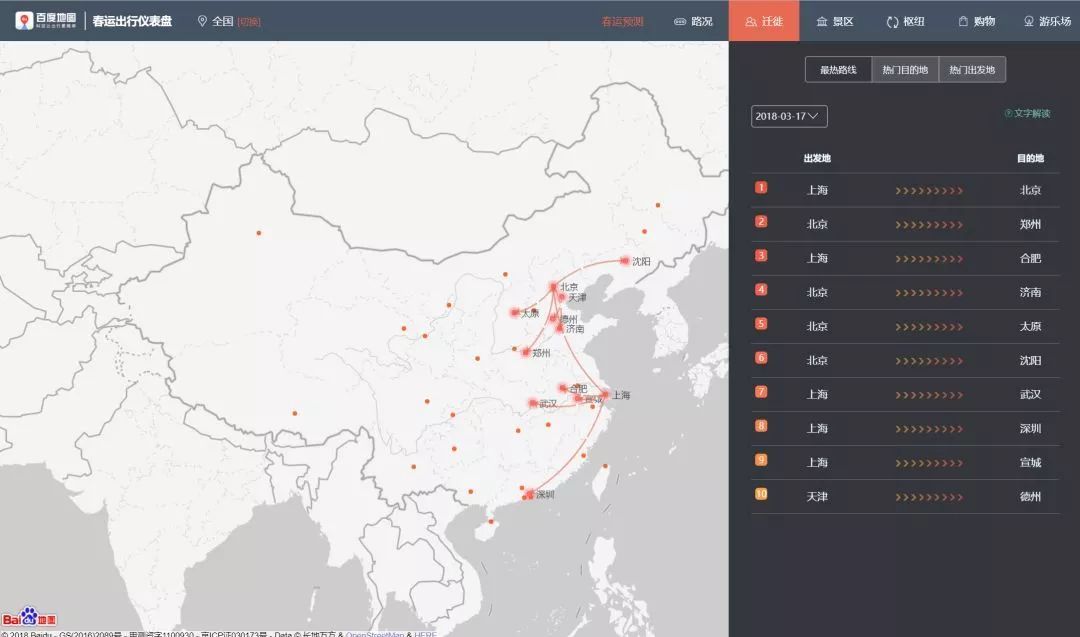Click 切换 to change the region

click(x=249, y=21)
